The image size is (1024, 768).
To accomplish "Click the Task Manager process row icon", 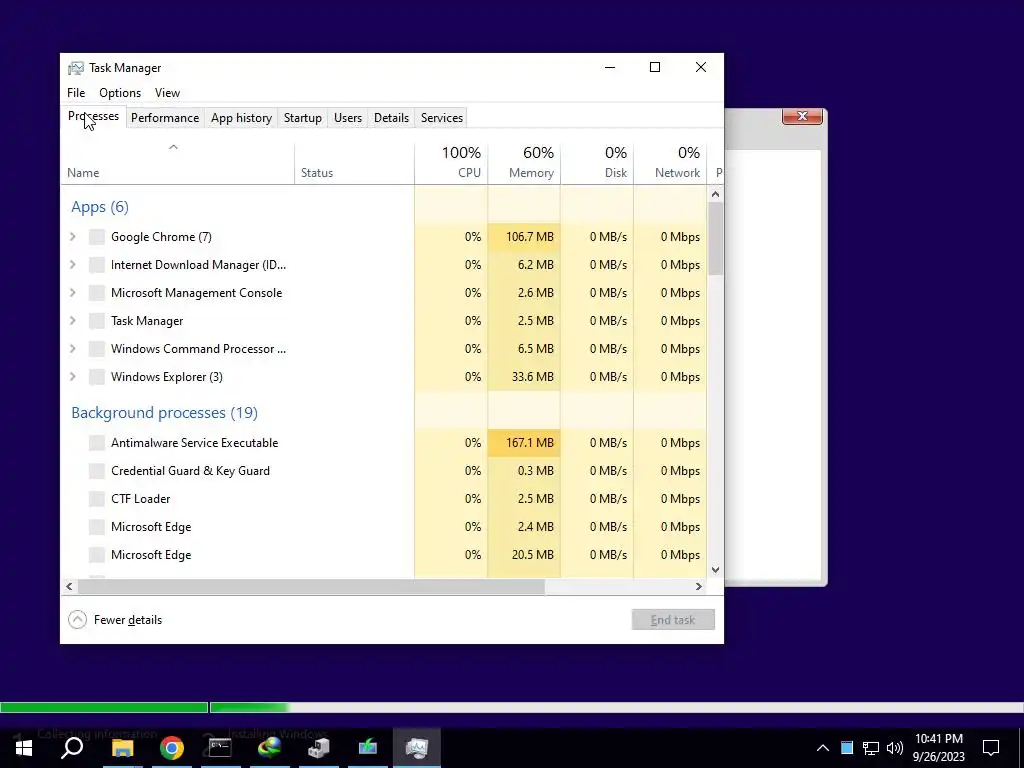I will (97, 321).
